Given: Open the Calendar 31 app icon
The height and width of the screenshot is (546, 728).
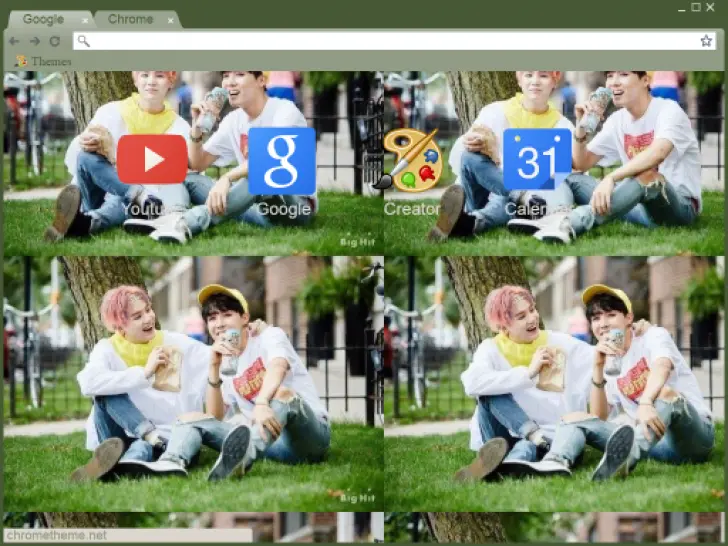Looking at the screenshot, I should pos(537,160).
